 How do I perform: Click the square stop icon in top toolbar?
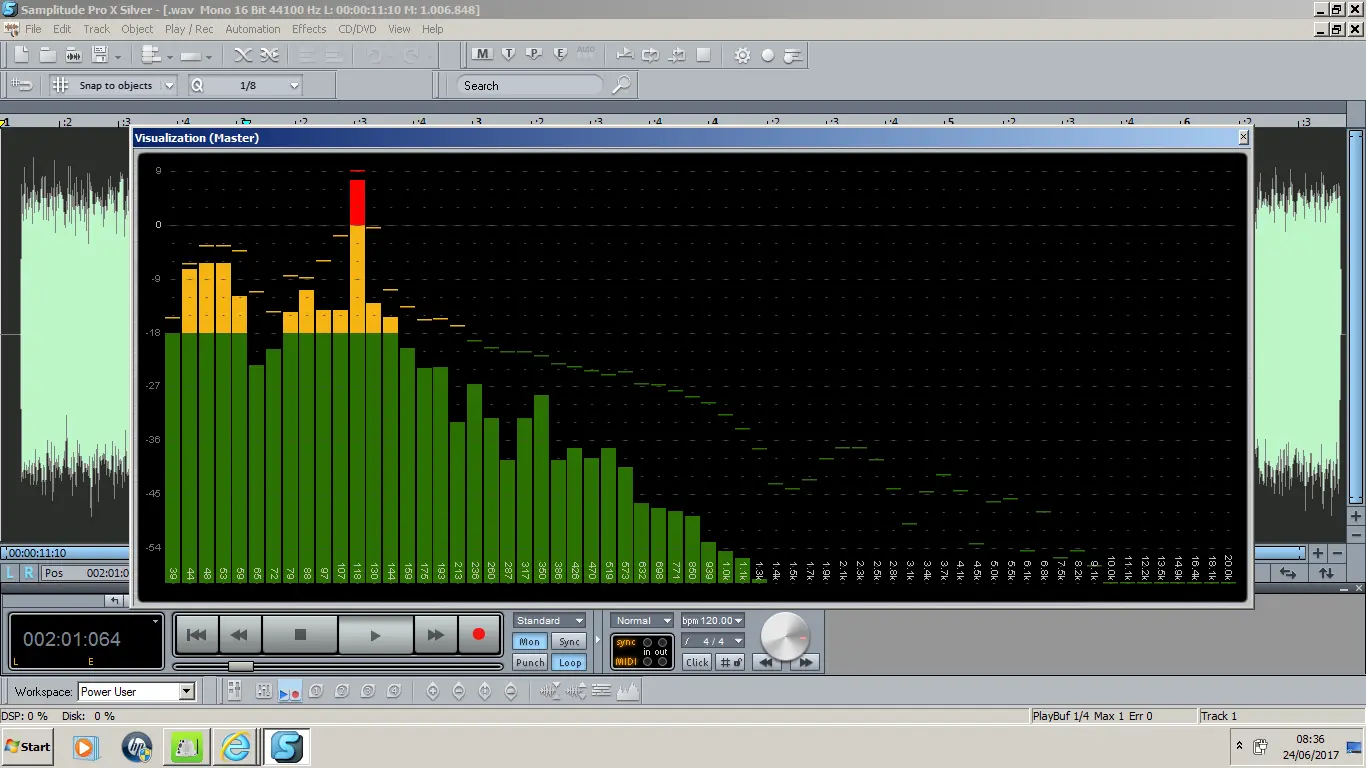(x=703, y=55)
